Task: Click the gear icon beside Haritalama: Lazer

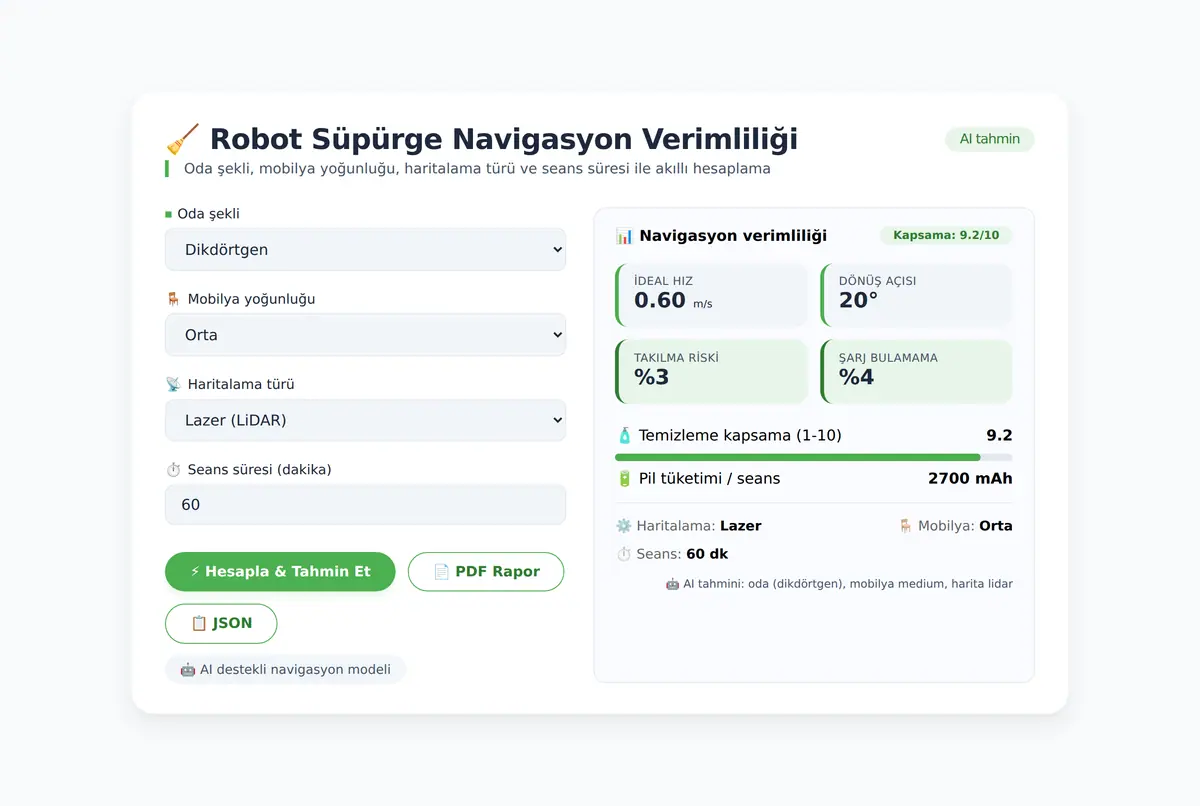Action: [624, 526]
